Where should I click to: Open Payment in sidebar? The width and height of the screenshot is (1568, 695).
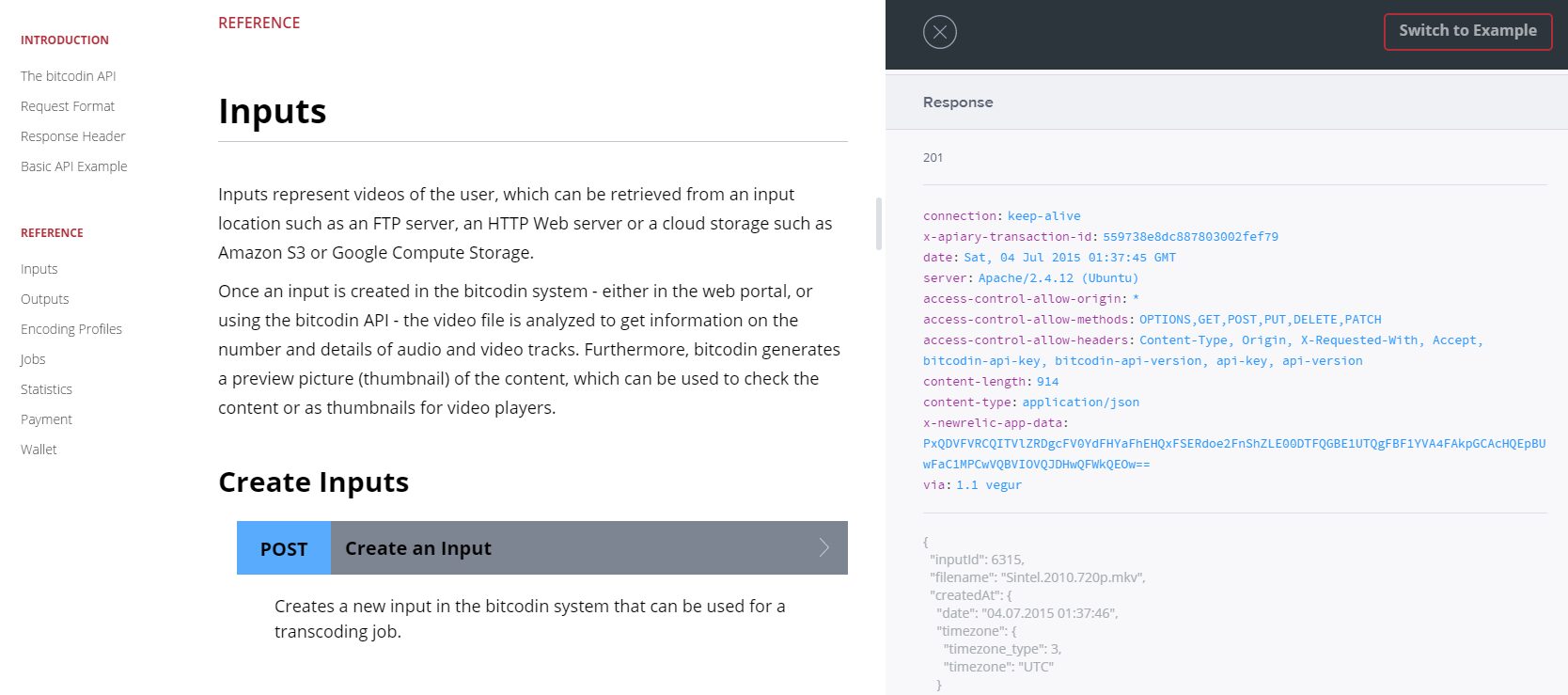click(46, 419)
